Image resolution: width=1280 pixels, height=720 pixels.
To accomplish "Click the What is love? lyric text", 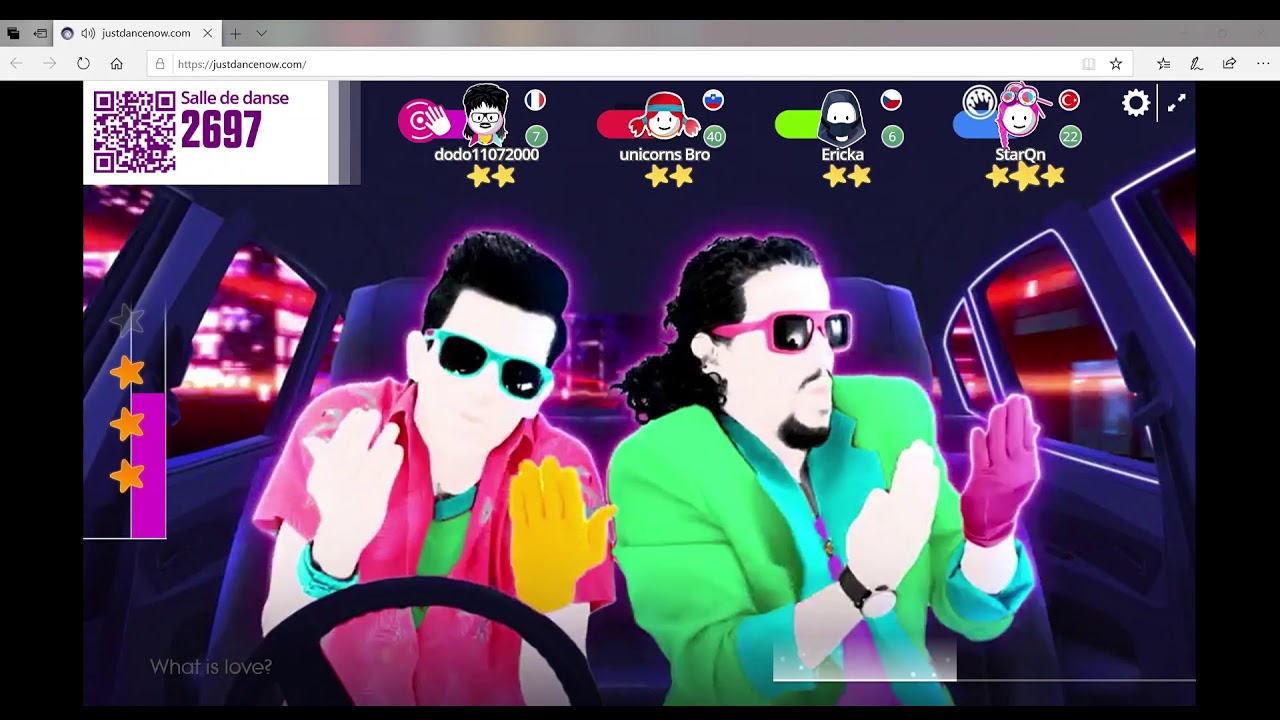I will click(211, 667).
